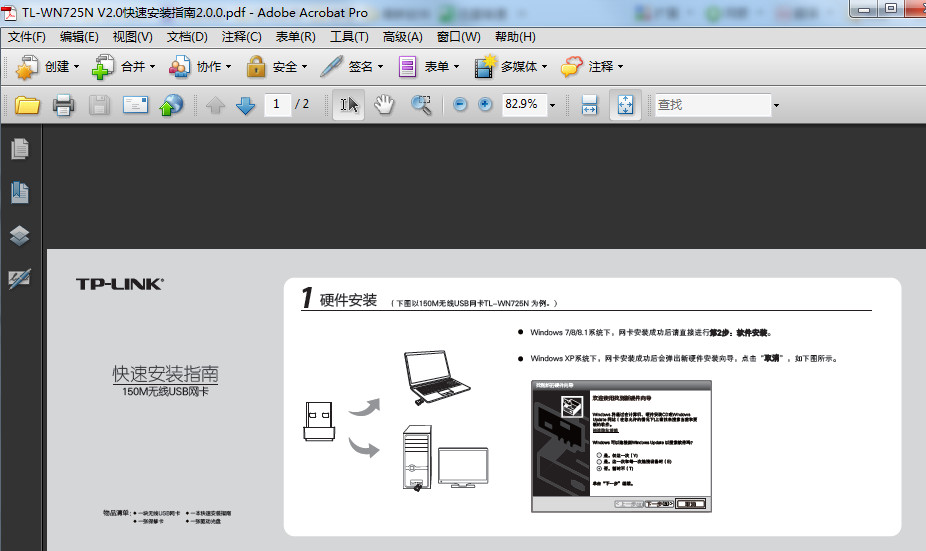Choose the marquee zoom tool
926x551 pixels.
[421, 105]
